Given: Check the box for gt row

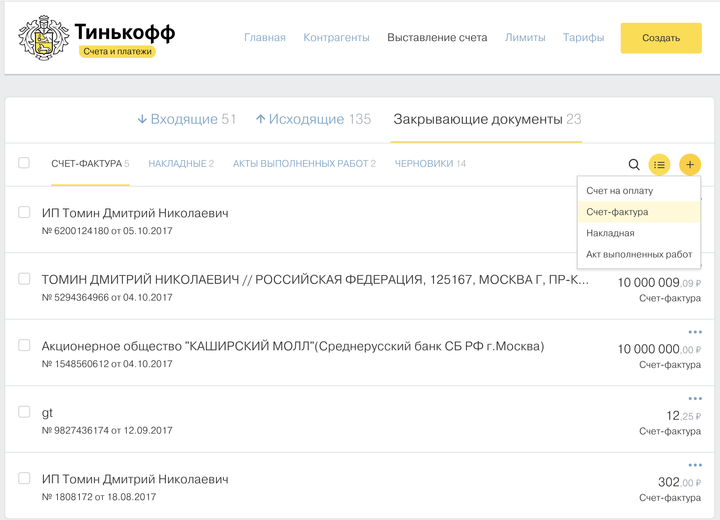Looking at the screenshot, I should click(x=24, y=412).
